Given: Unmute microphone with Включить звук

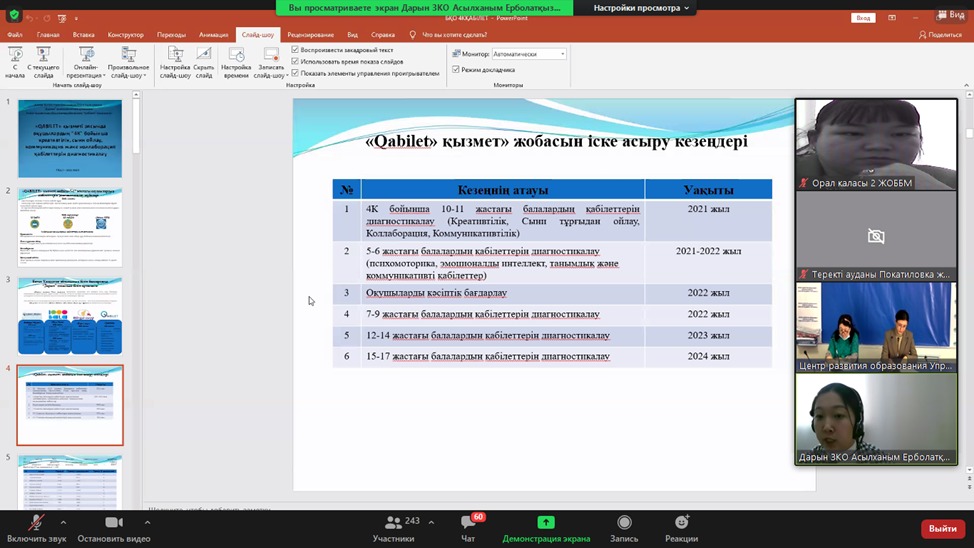Looking at the screenshot, I should 37,529.
